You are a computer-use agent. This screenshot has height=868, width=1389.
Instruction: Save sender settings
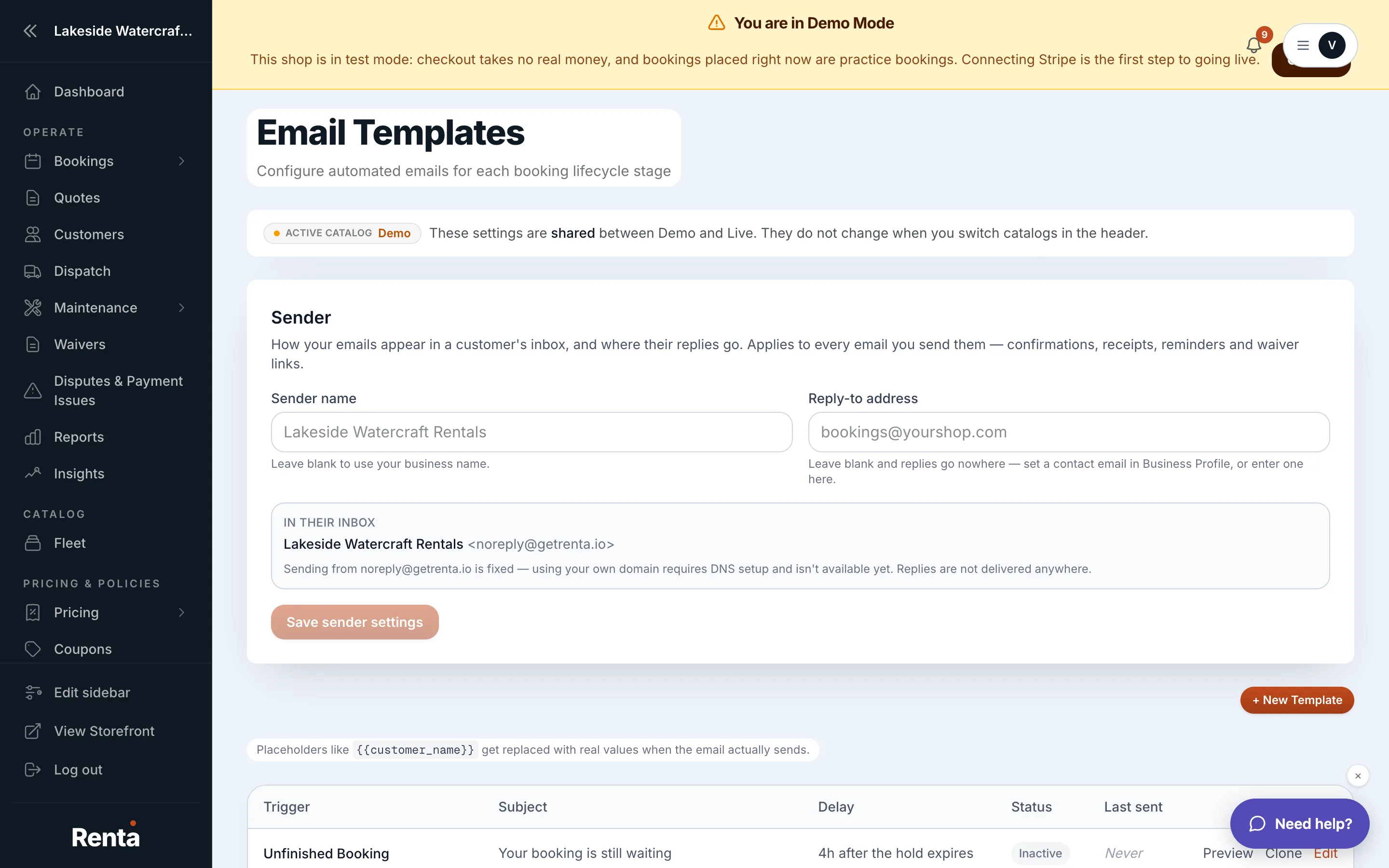(x=354, y=622)
